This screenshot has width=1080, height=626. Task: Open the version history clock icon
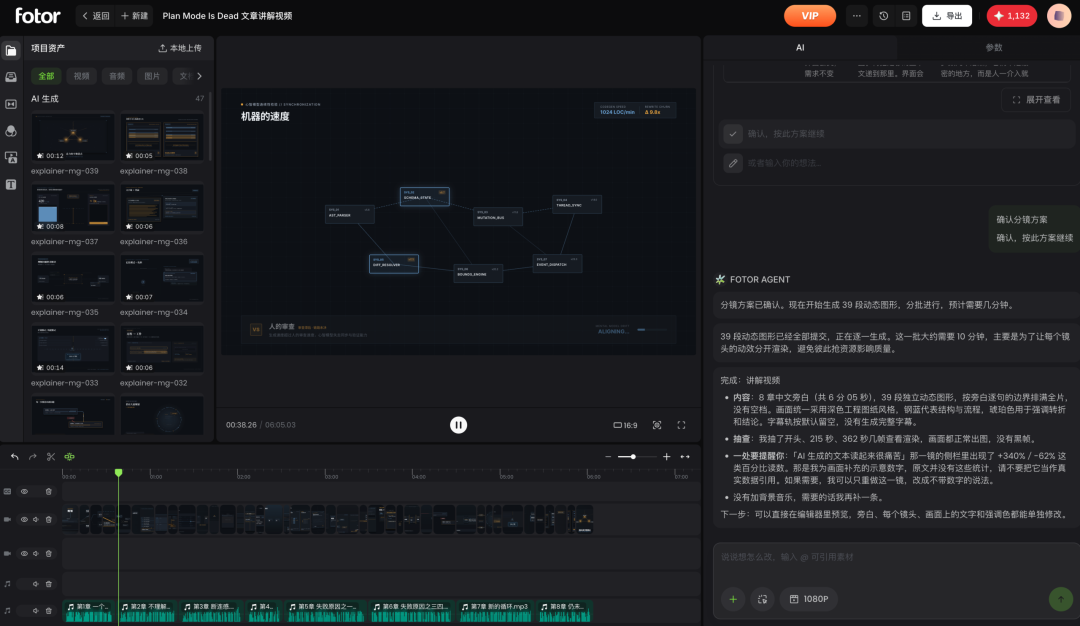click(884, 16)
